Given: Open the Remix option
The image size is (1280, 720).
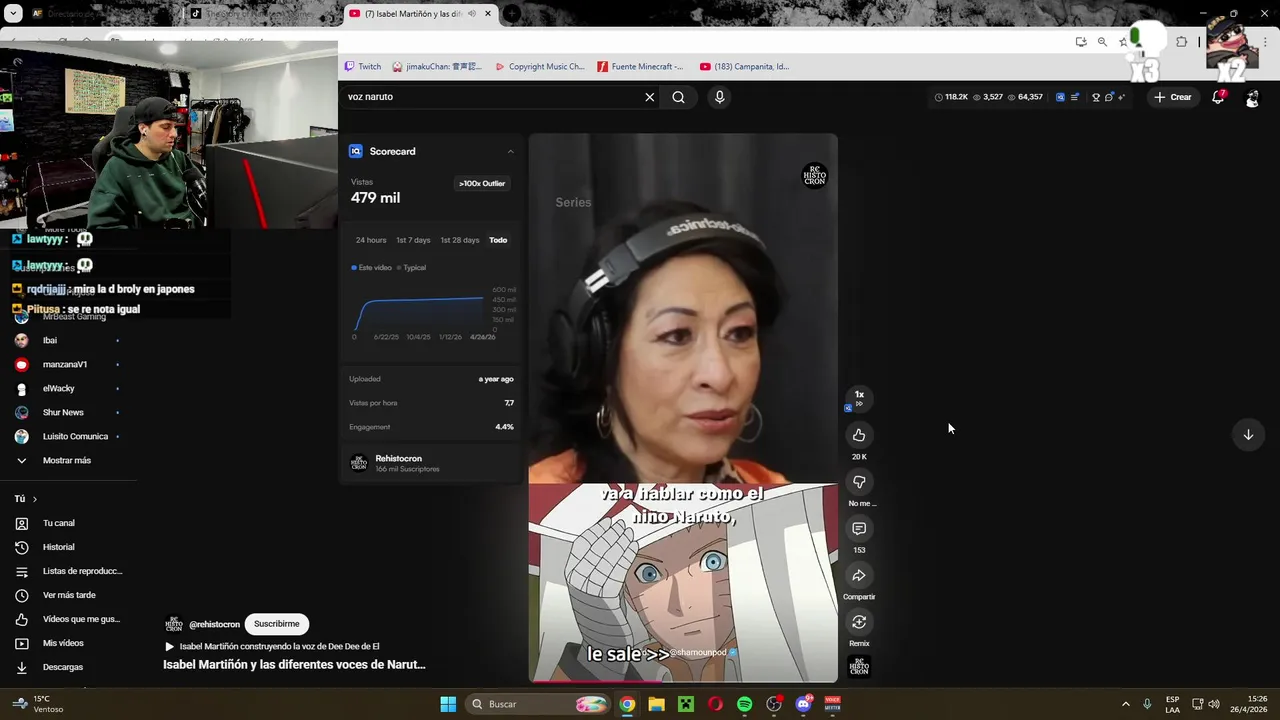Looking at the screenshot, I should click(x=859, y=622).
